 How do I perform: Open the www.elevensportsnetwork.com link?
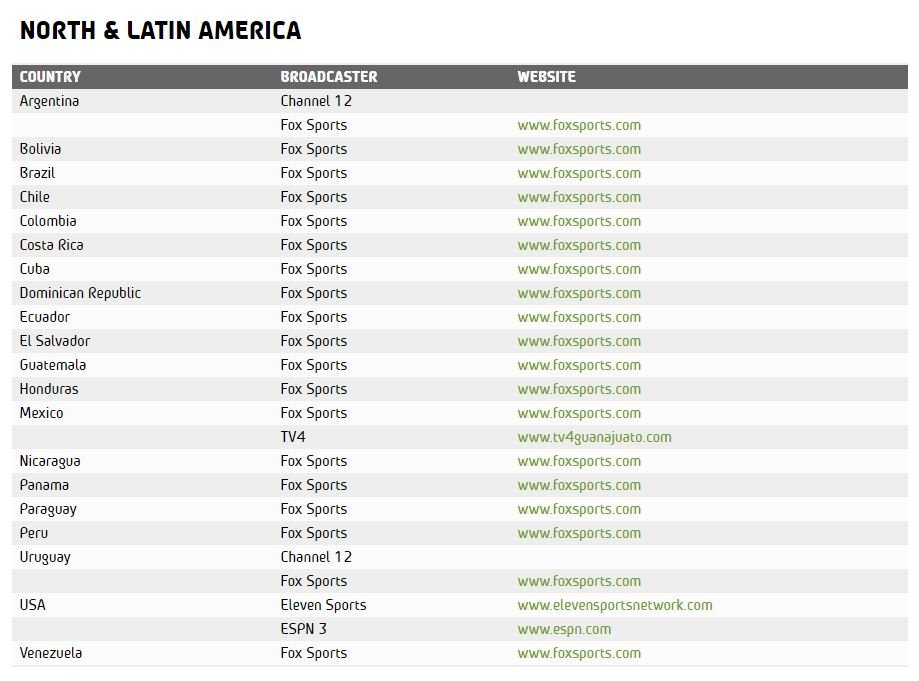click(x=615, y=605)
